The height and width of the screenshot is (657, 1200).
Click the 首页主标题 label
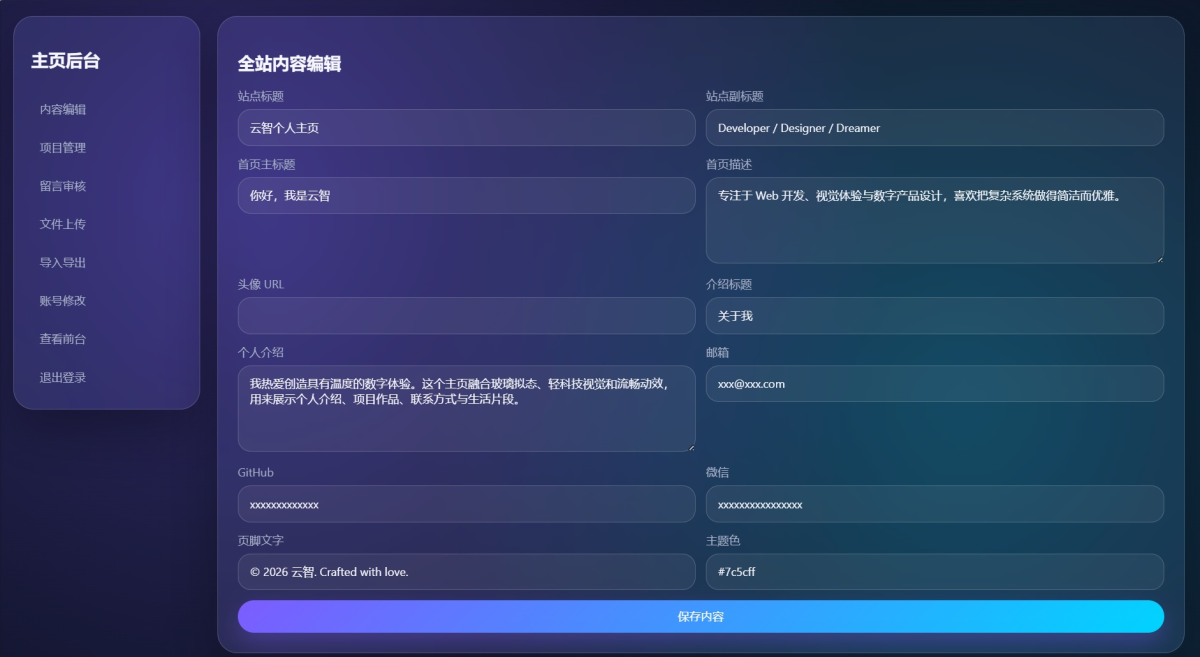coord(267,165)
